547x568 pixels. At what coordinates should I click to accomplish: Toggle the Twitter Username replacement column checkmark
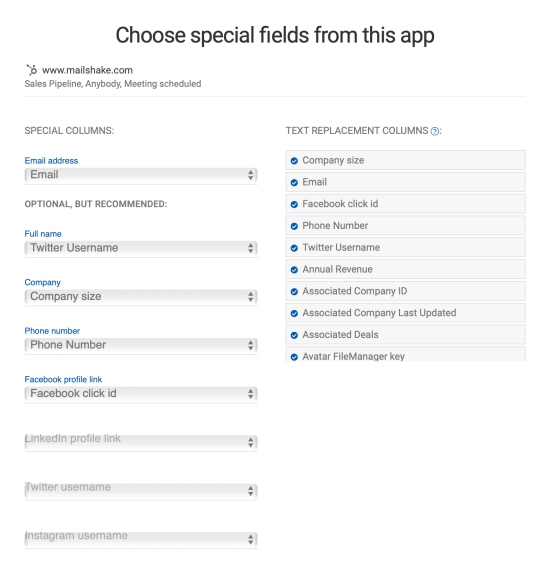point(294,248)
